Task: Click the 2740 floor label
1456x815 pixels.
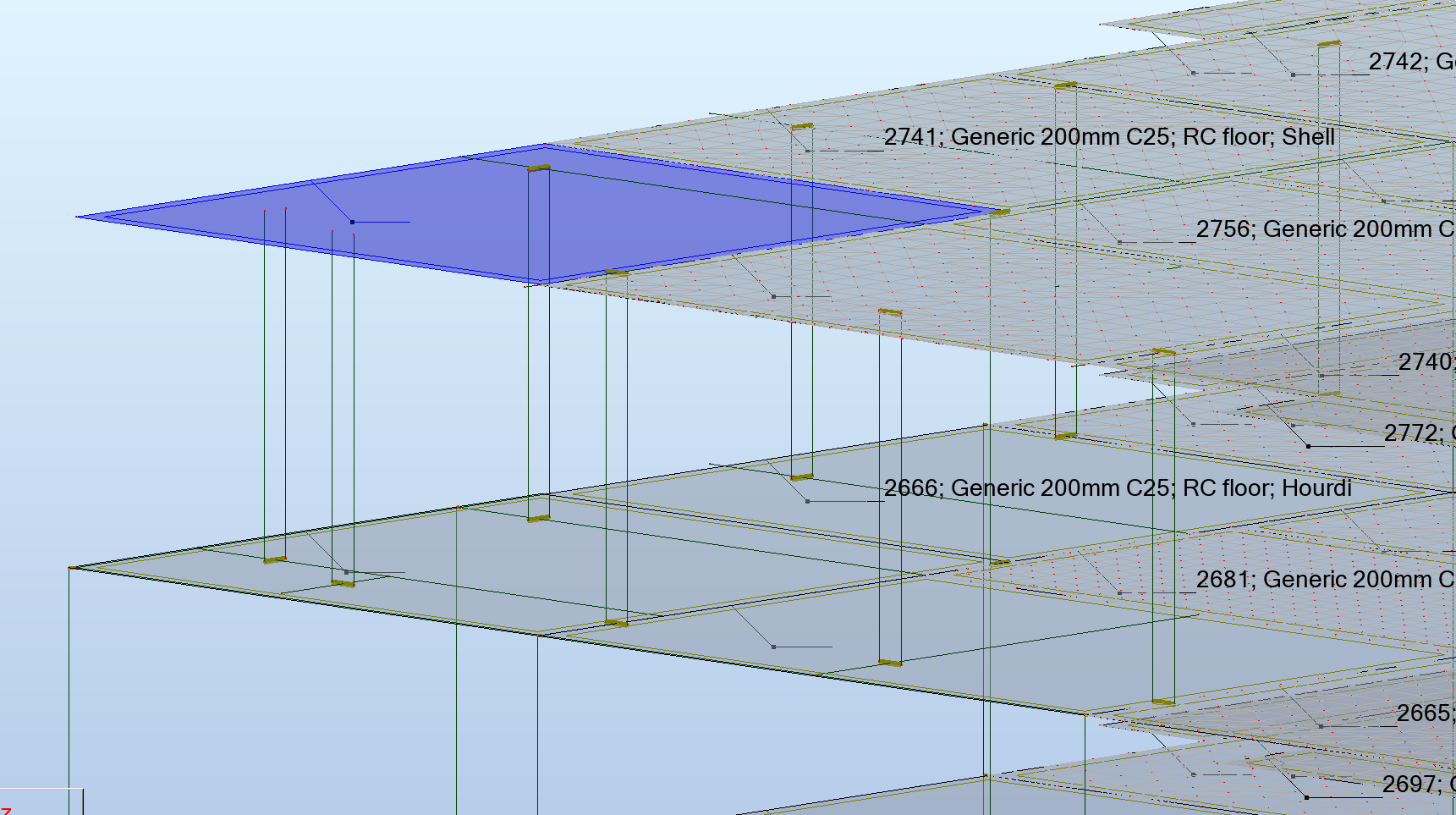Action: [x=1426, y=362]
